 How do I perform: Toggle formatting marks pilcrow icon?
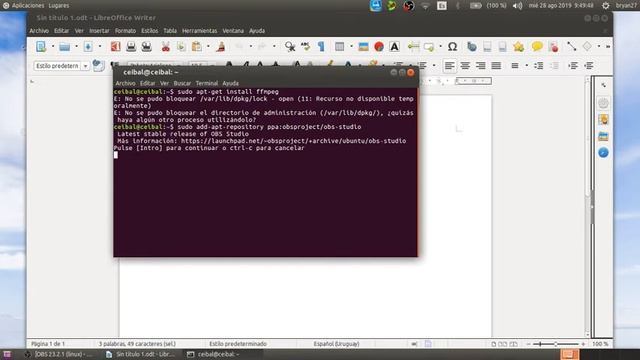[321, 47]
